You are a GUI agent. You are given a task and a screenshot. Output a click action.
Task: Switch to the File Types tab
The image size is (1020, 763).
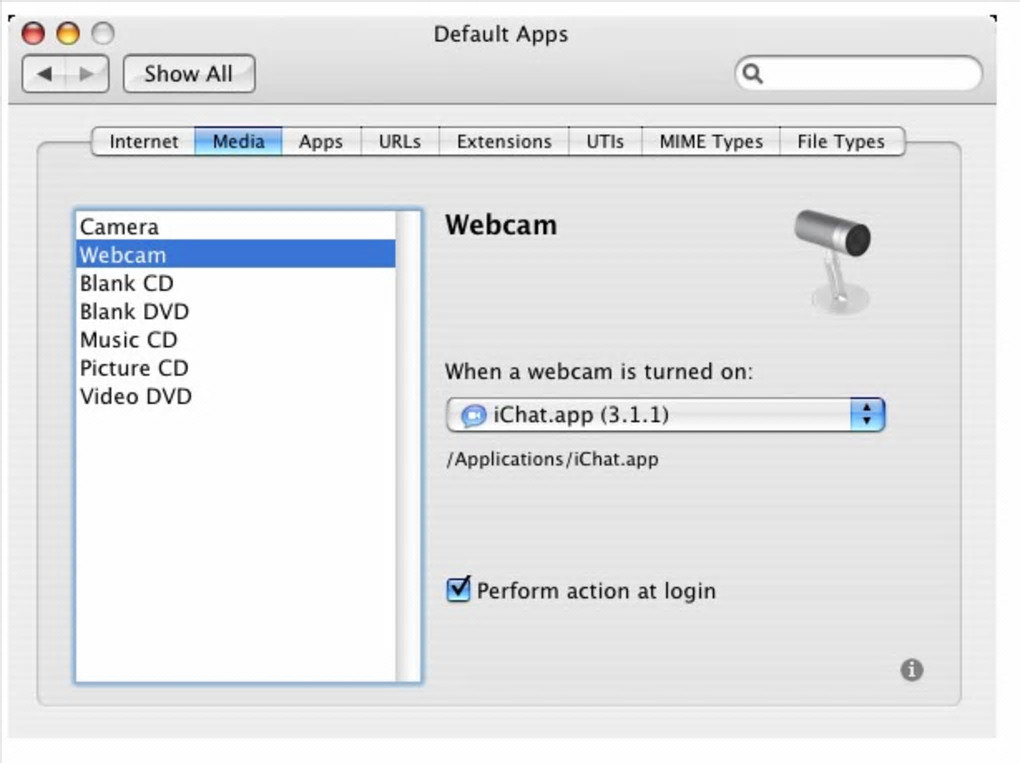[x=841, y=141]
